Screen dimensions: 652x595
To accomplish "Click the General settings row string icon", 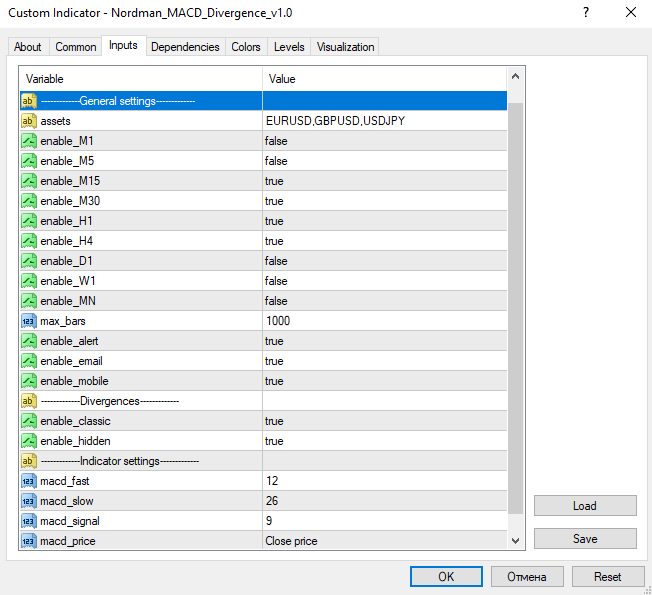I will (x=29, y=101).
